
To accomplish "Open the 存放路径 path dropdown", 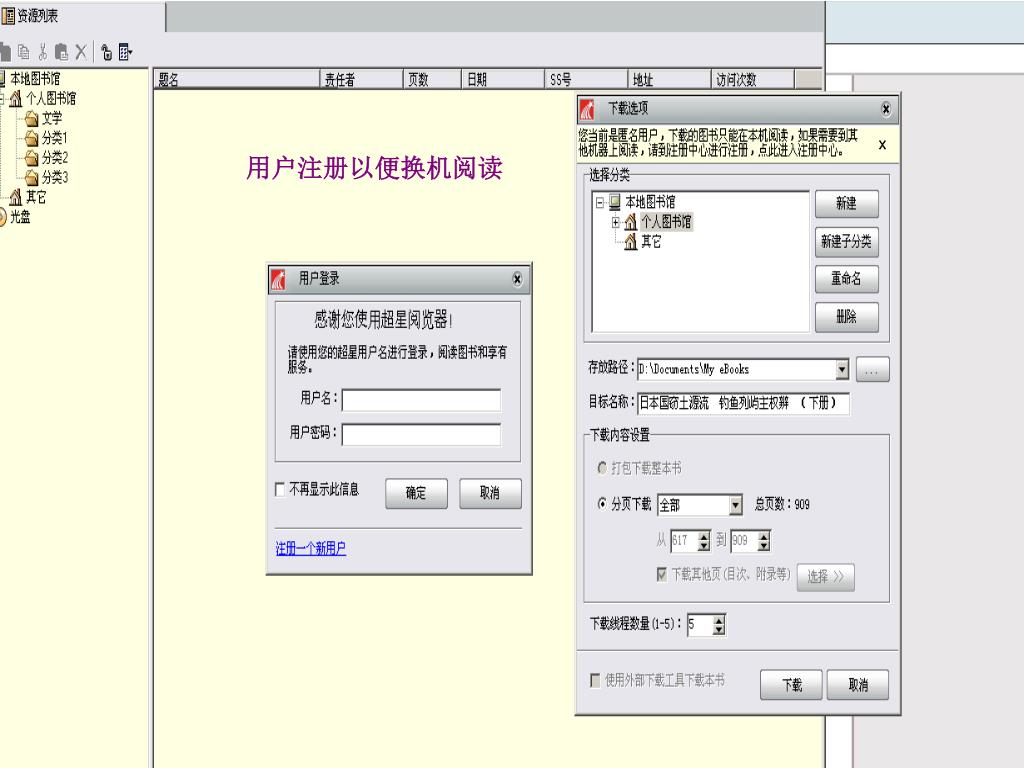I will (x=842, y=370).
